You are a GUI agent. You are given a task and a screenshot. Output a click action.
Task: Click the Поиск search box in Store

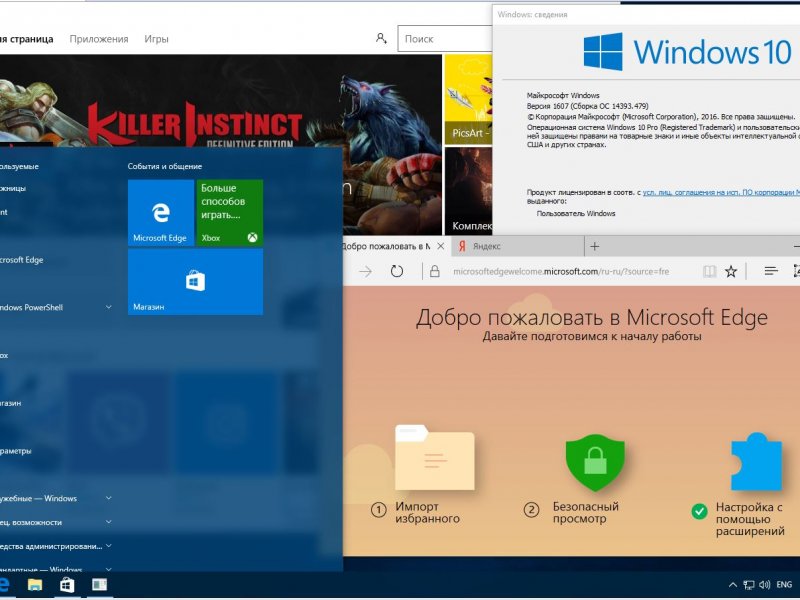445,39
